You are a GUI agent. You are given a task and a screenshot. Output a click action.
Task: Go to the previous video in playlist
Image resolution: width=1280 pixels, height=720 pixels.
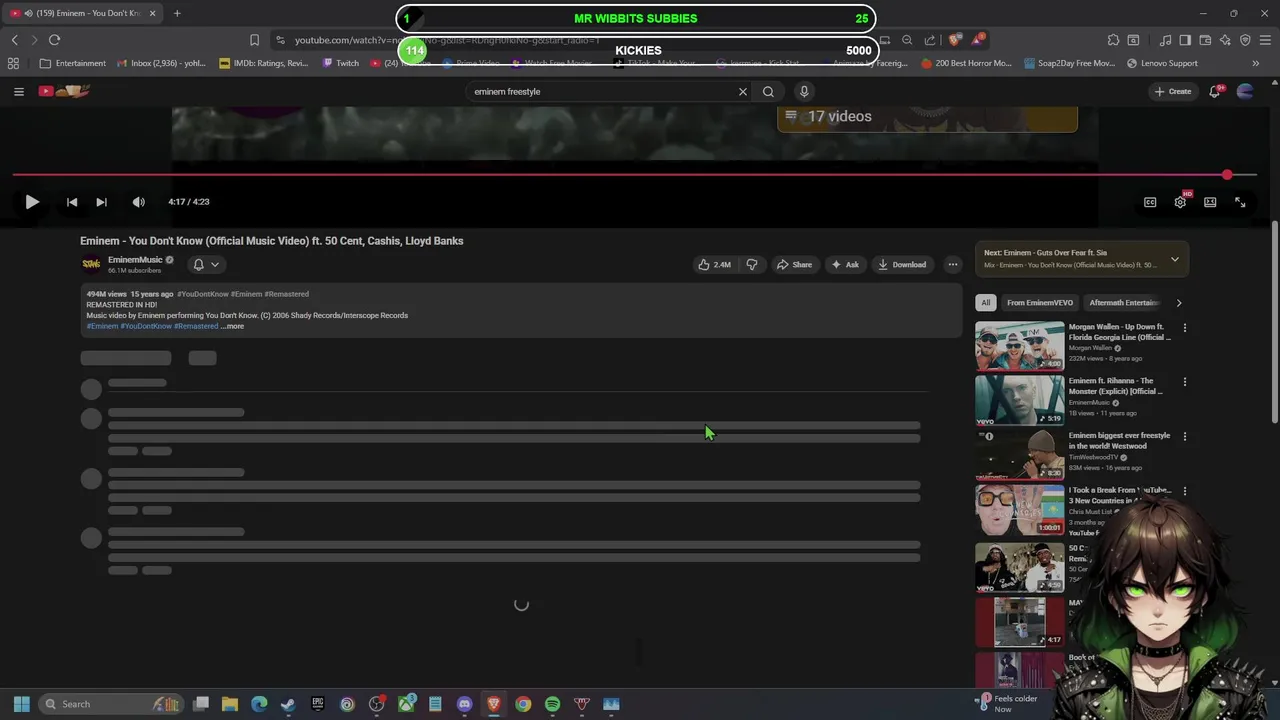[72, 202]
